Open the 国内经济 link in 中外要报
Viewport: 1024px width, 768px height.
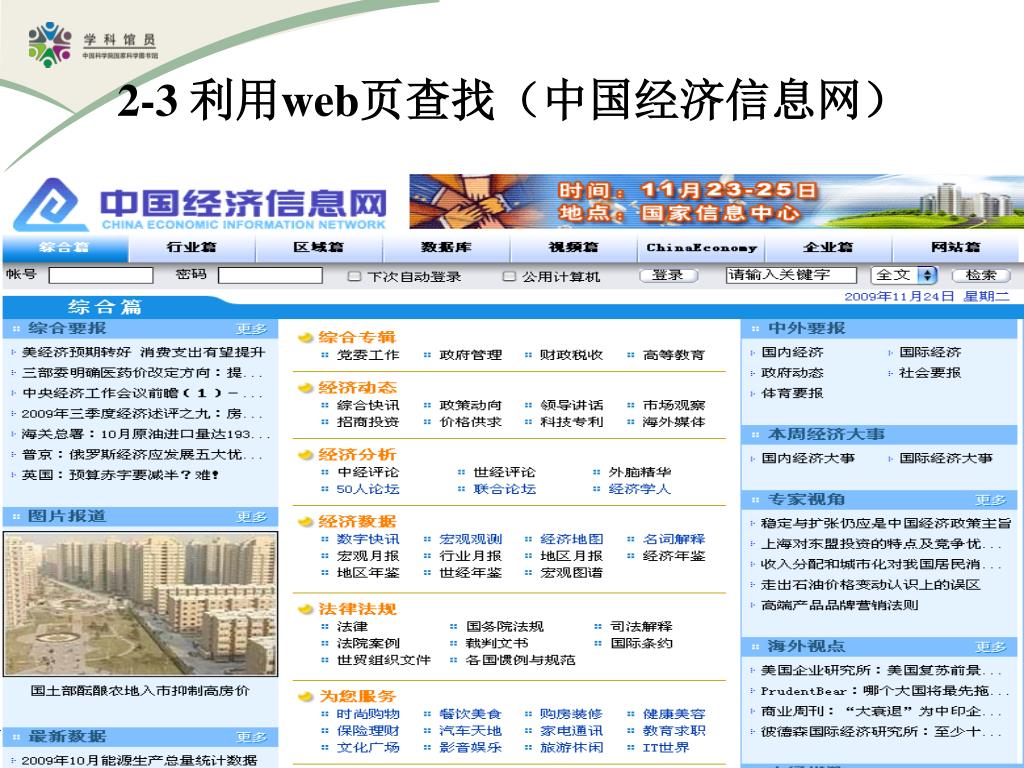(792, 353)
